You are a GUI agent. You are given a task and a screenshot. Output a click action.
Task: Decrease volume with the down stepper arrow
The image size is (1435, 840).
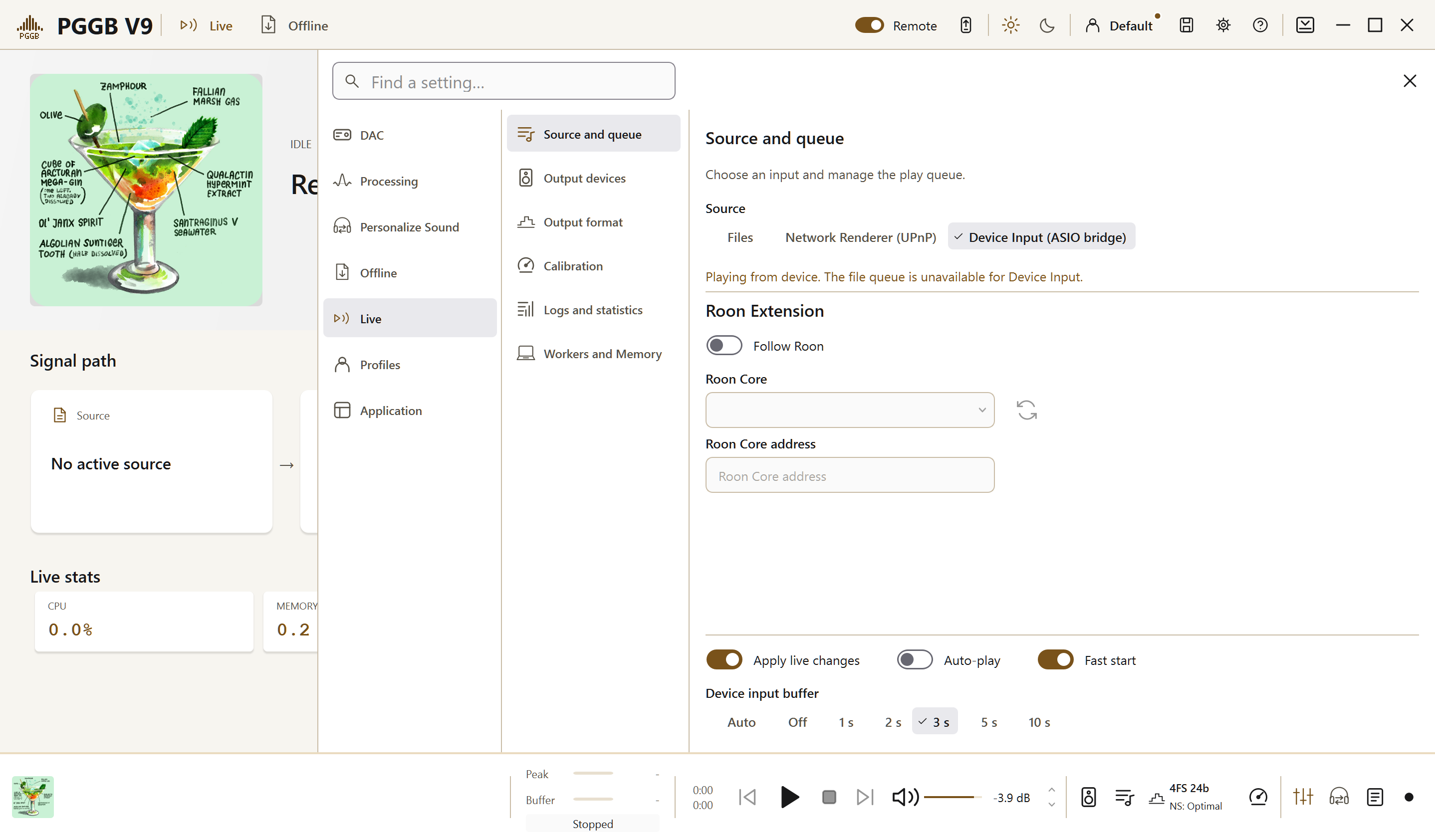1052,804
